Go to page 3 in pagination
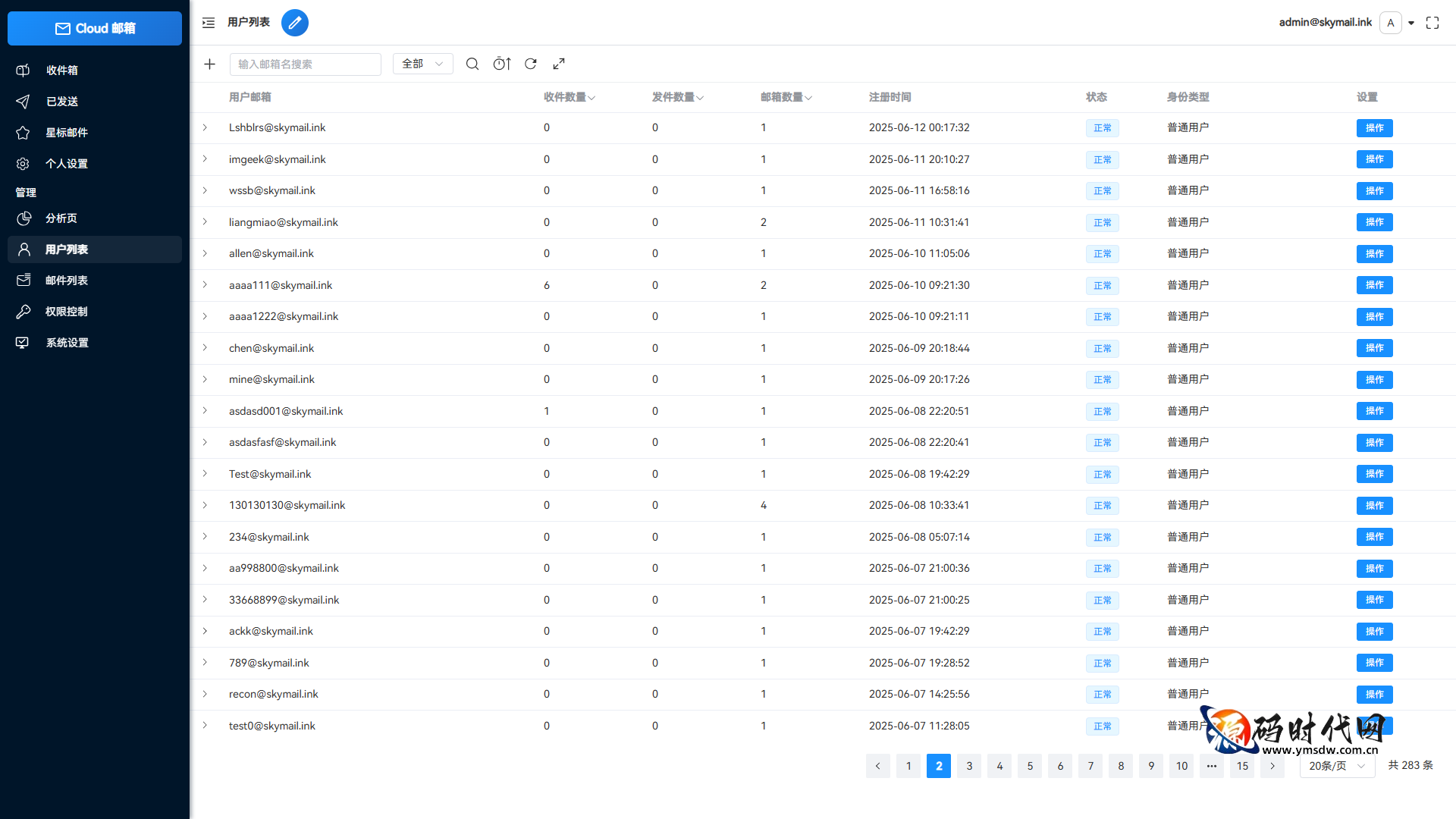Screen dimensions: 1456x819 [969, 766]
